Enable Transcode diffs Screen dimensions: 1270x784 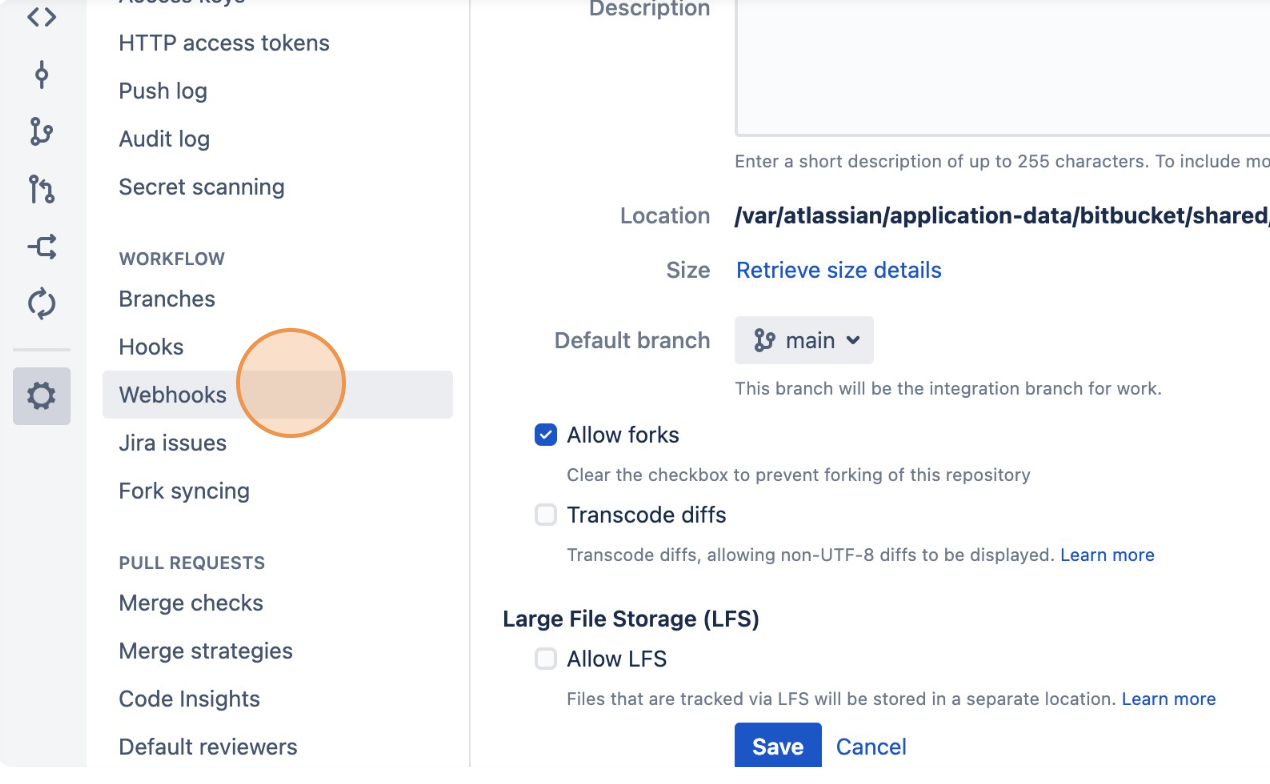[545, 514]
